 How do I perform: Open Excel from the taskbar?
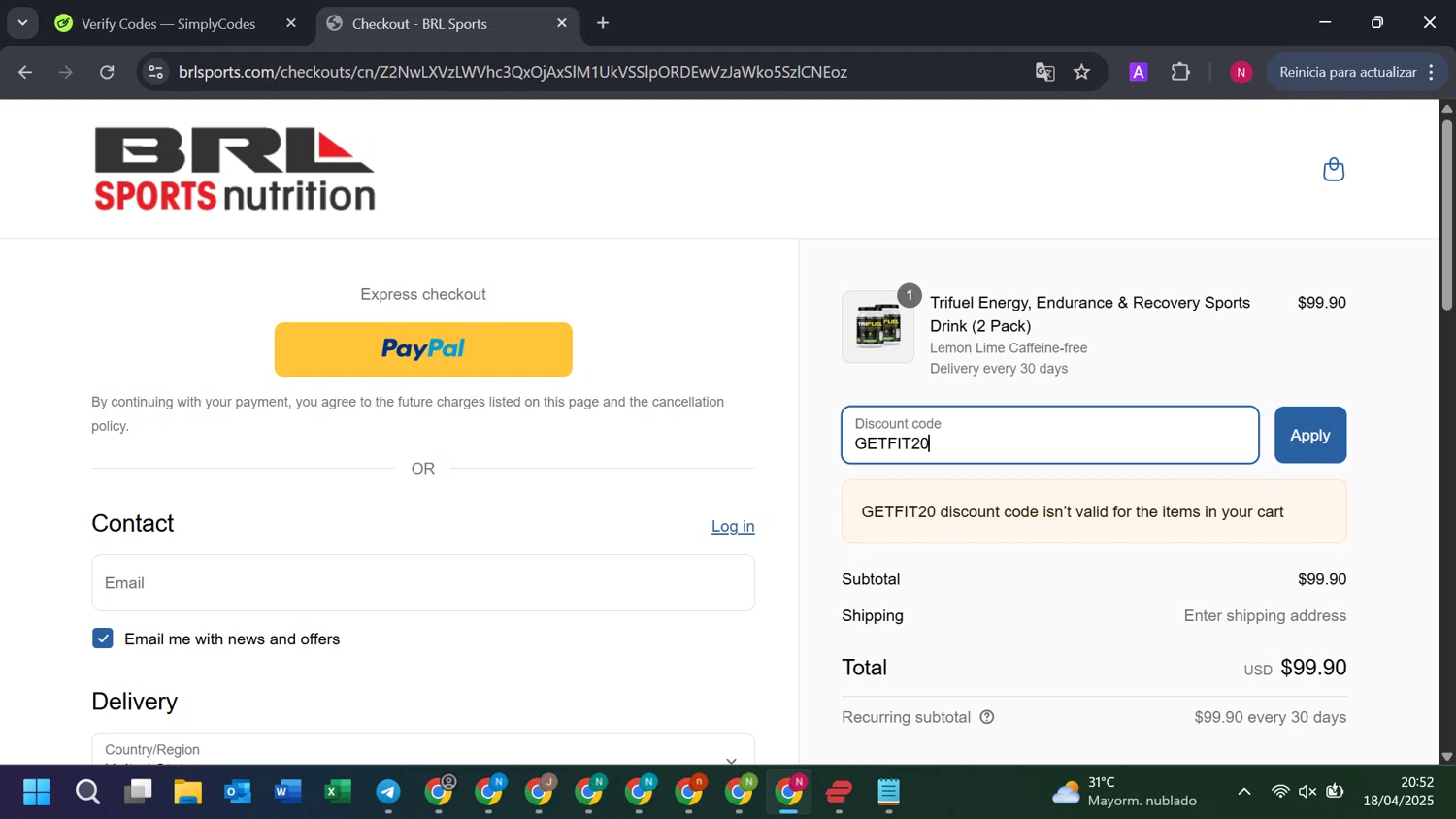338,793
